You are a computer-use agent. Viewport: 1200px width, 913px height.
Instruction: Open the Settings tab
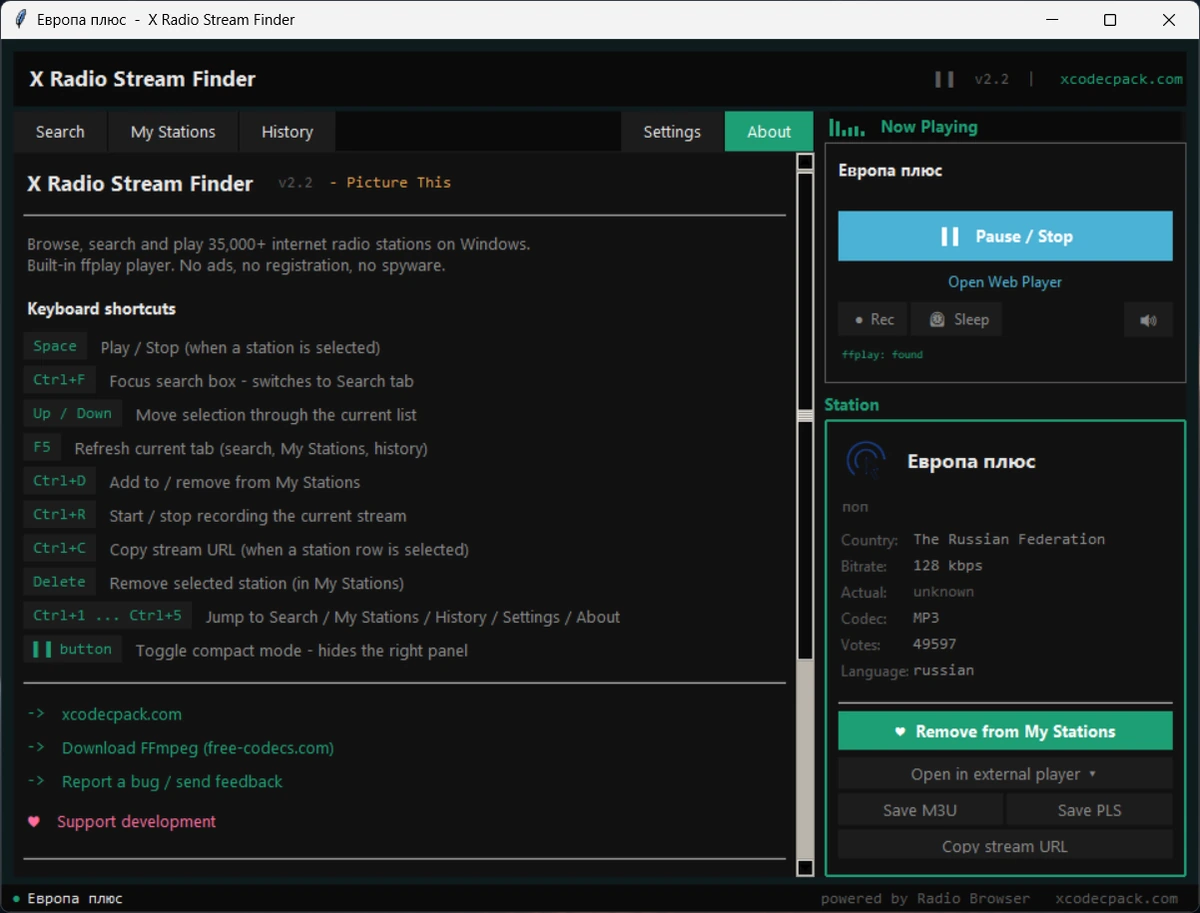672,131
